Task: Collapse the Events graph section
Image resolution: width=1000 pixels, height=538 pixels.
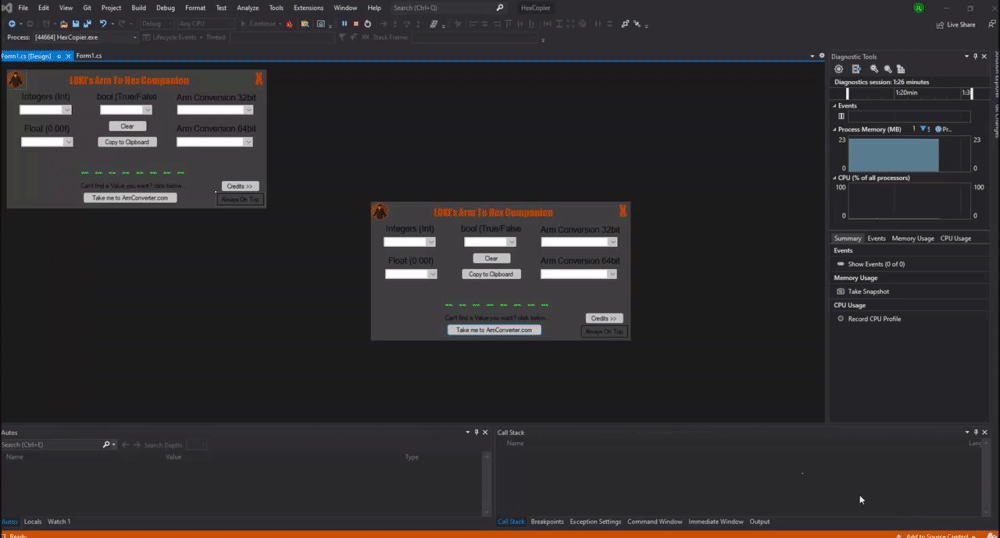Action: click(x=834, y=106)
